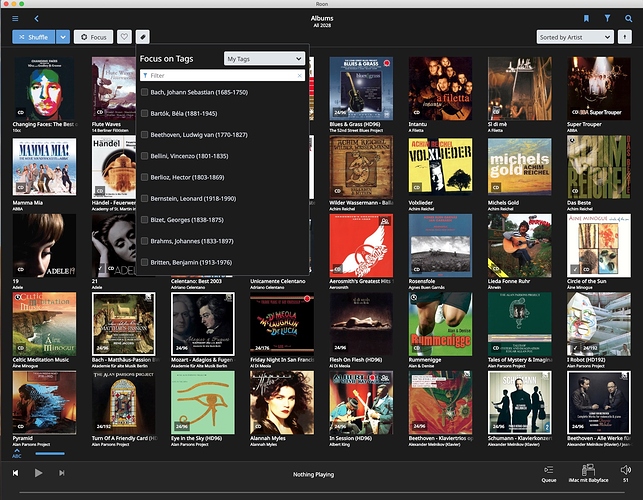
Task: Select the iMac mit Babyface audio zone
Action: pyautogui.click(x=588, y=473)
